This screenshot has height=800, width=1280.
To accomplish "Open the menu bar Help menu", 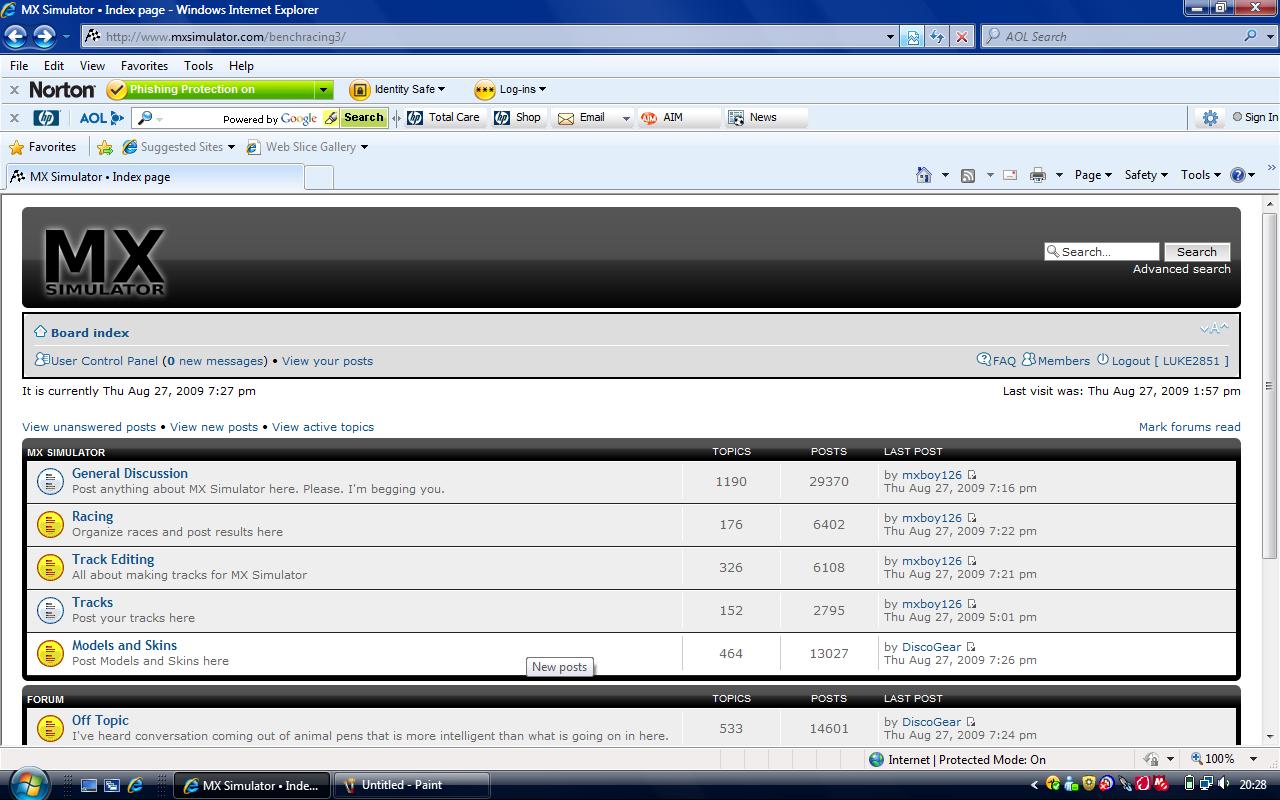I will tap(241, 65).
